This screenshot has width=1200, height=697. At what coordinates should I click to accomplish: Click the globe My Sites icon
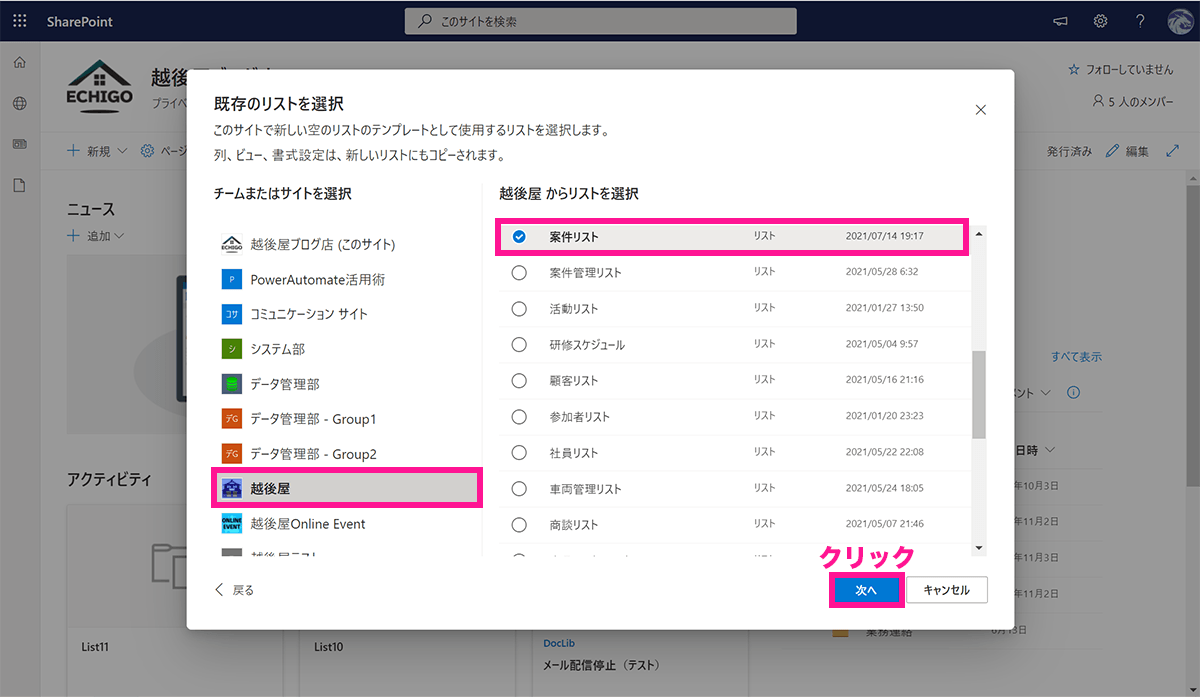point(19,103)
